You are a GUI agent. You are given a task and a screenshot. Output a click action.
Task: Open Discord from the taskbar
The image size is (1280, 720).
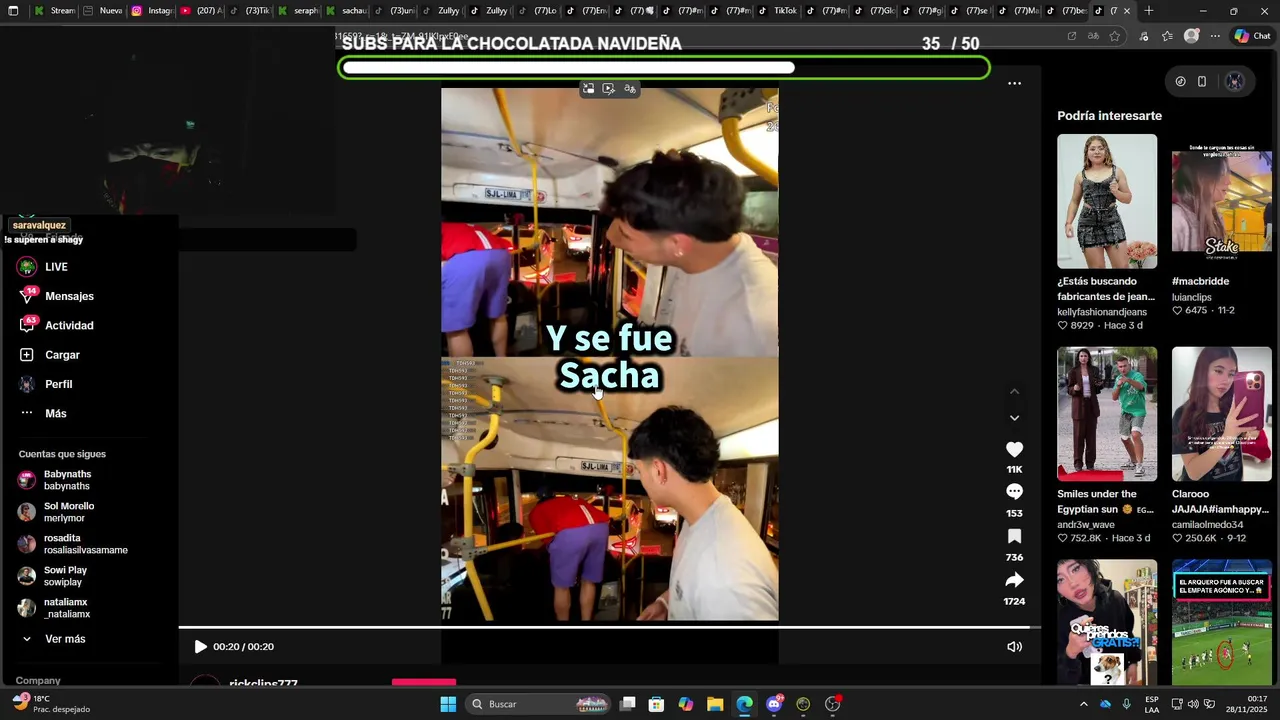774,704
